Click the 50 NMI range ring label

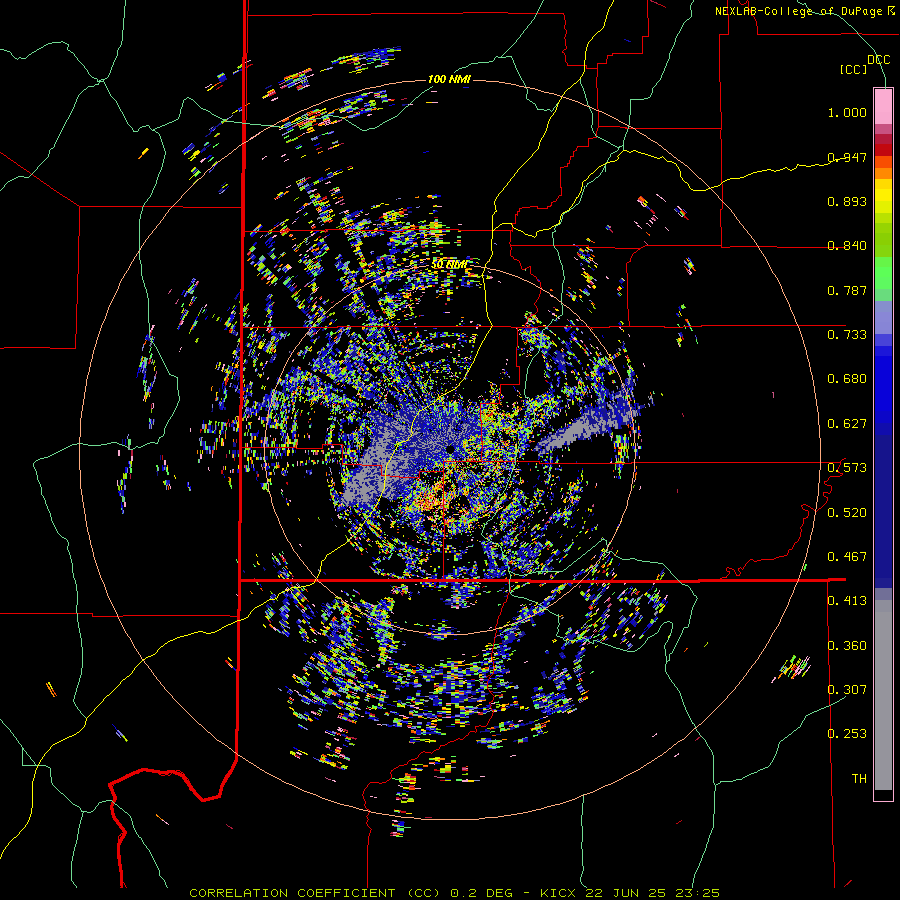(449, 264)
